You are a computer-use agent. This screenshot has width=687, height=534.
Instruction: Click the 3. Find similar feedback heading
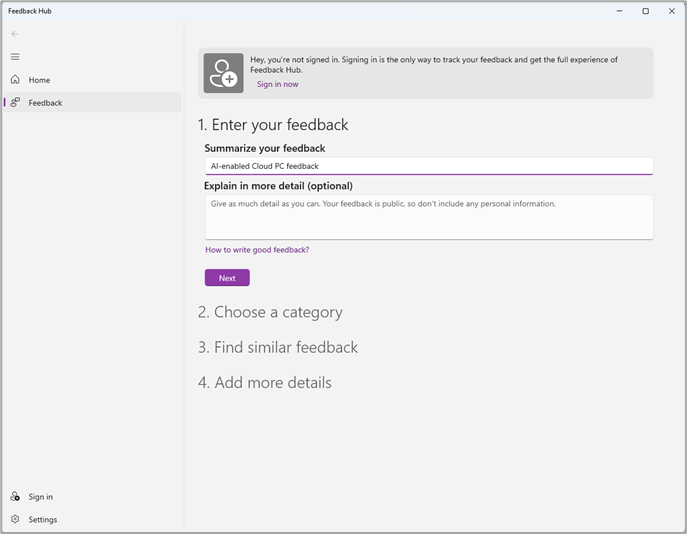(x=278, y=347)
